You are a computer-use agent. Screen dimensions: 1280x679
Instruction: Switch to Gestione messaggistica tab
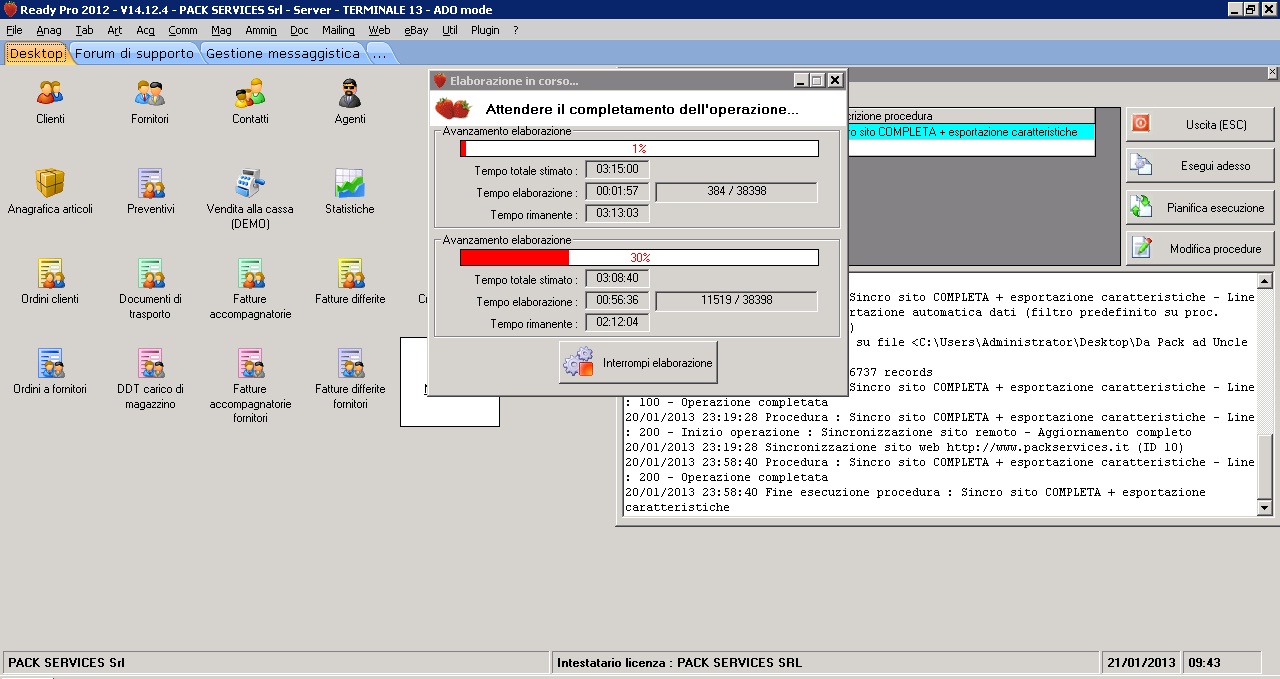(x=282, y=53)
